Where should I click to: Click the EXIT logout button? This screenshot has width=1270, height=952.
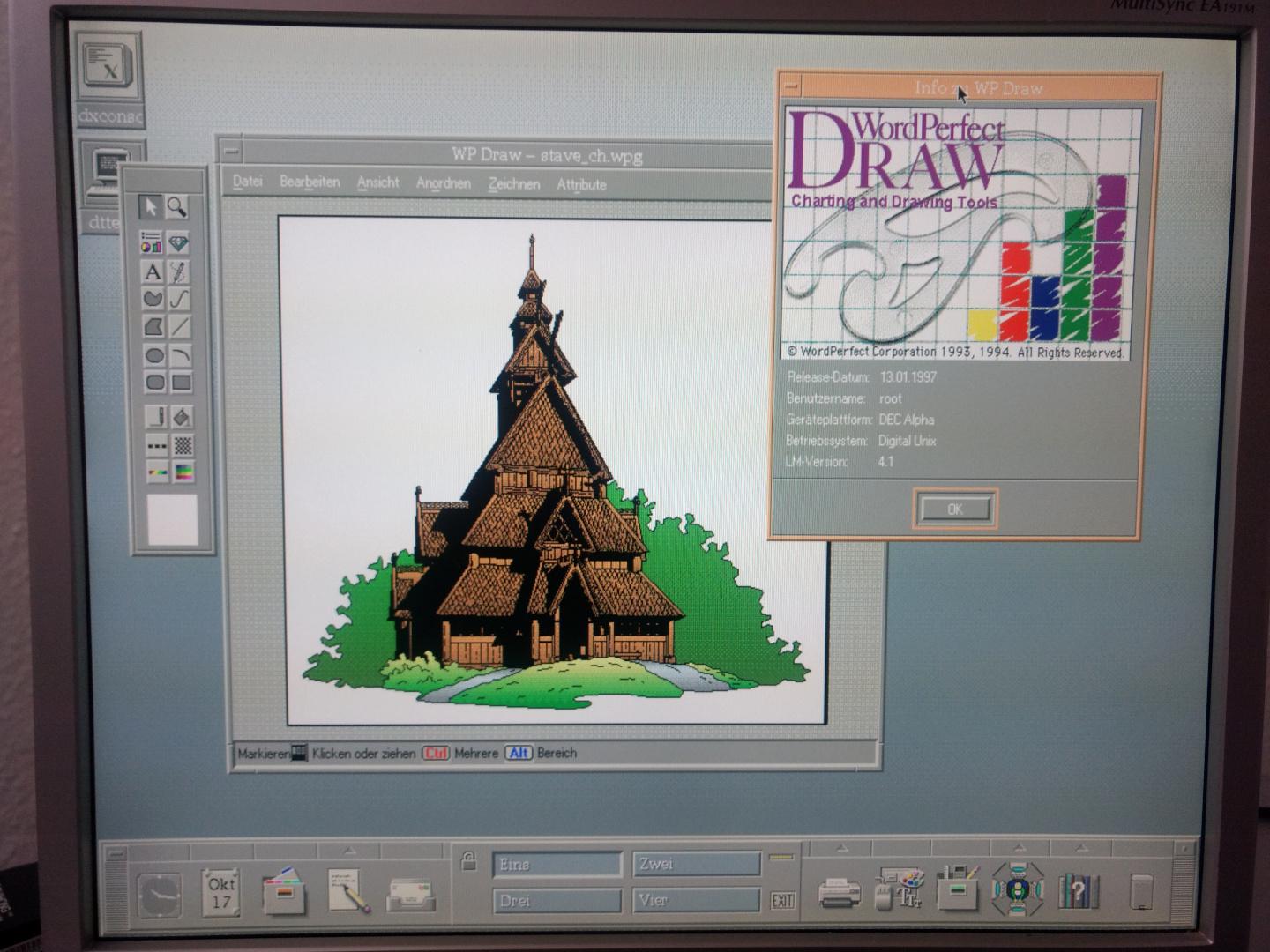click(782, 901)
